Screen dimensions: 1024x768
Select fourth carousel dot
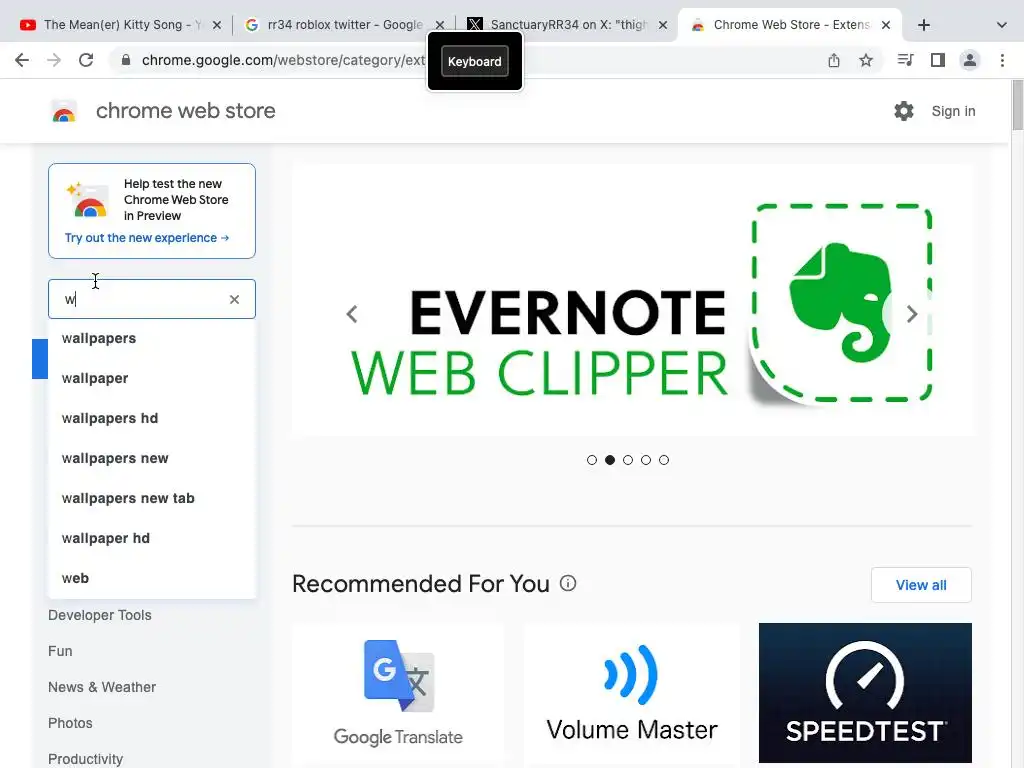point(646,460)
